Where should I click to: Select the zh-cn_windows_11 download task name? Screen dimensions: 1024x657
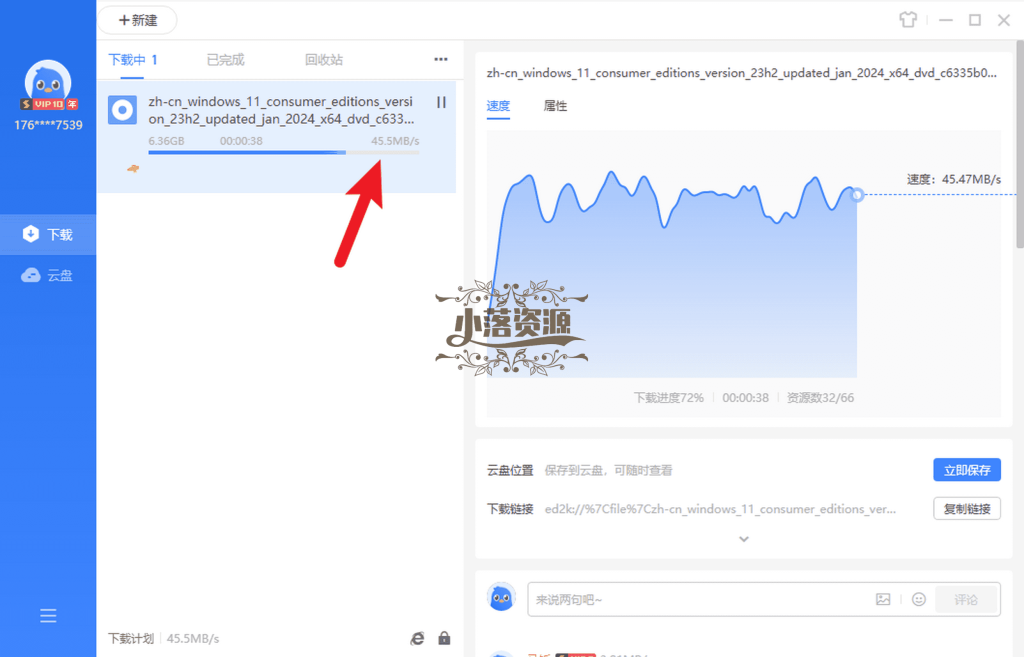coord(281,110)
